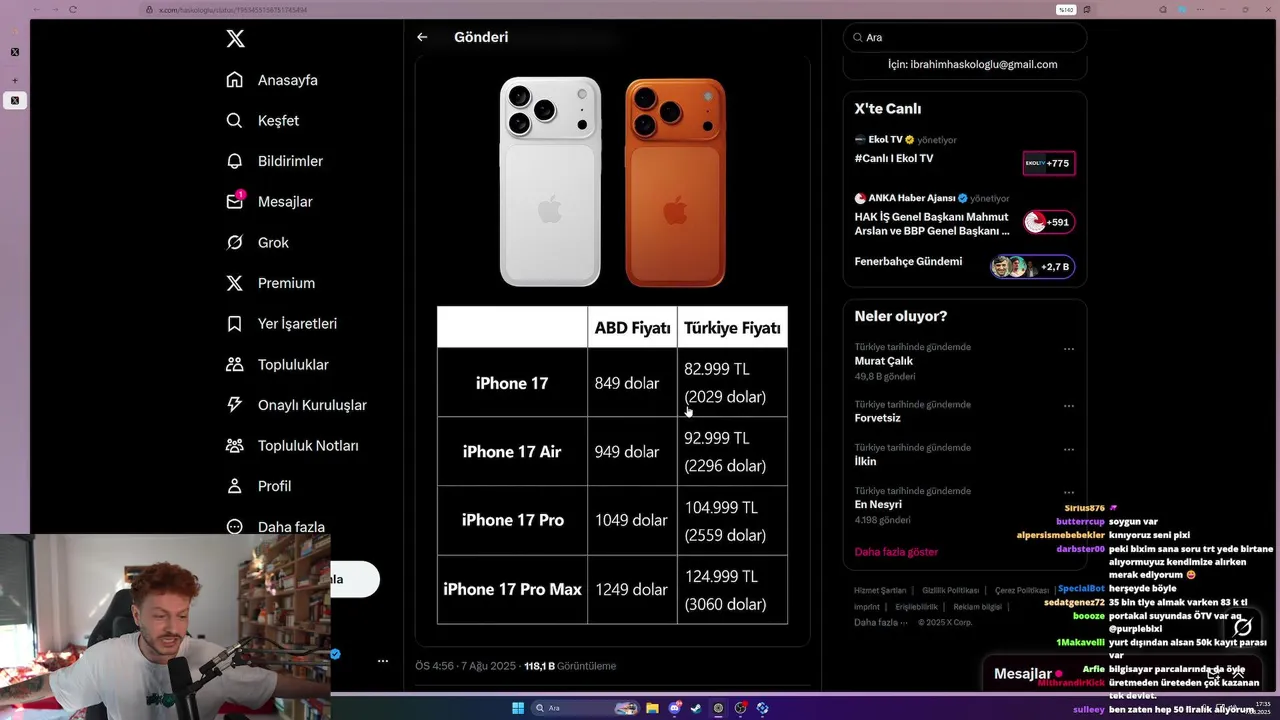Screen dimensions: 1280x720
Task: Open the Anasayfa home page
Action: pyautogui.click(x=272, y=80)
